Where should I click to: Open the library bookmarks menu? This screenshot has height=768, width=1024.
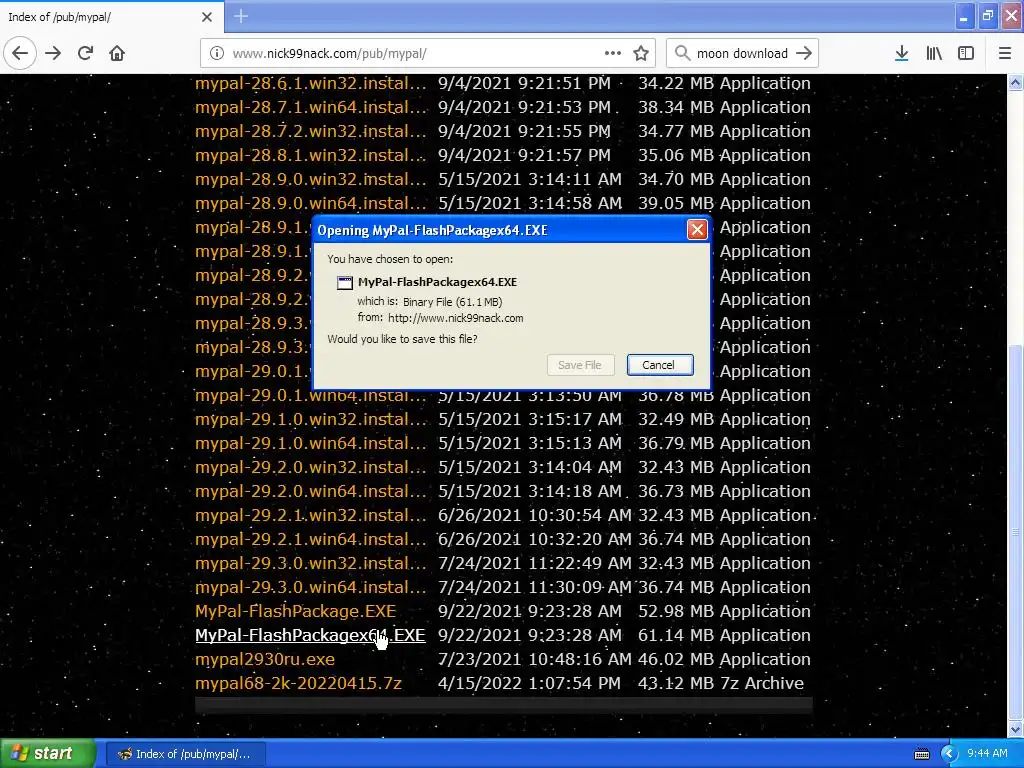point(934,53)
